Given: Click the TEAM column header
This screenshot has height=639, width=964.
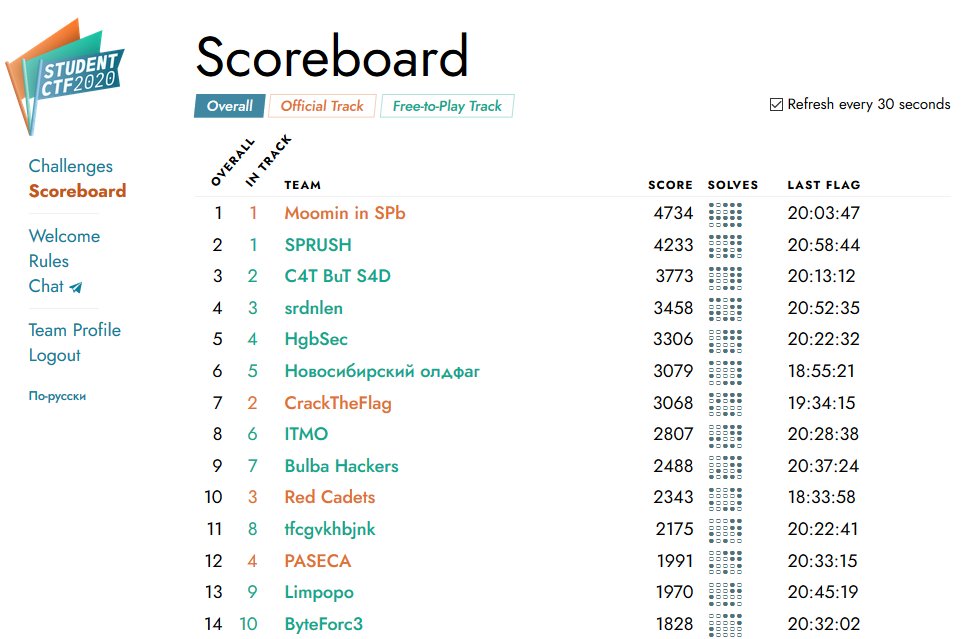Looking at the screenshot, I should (302, 185).
